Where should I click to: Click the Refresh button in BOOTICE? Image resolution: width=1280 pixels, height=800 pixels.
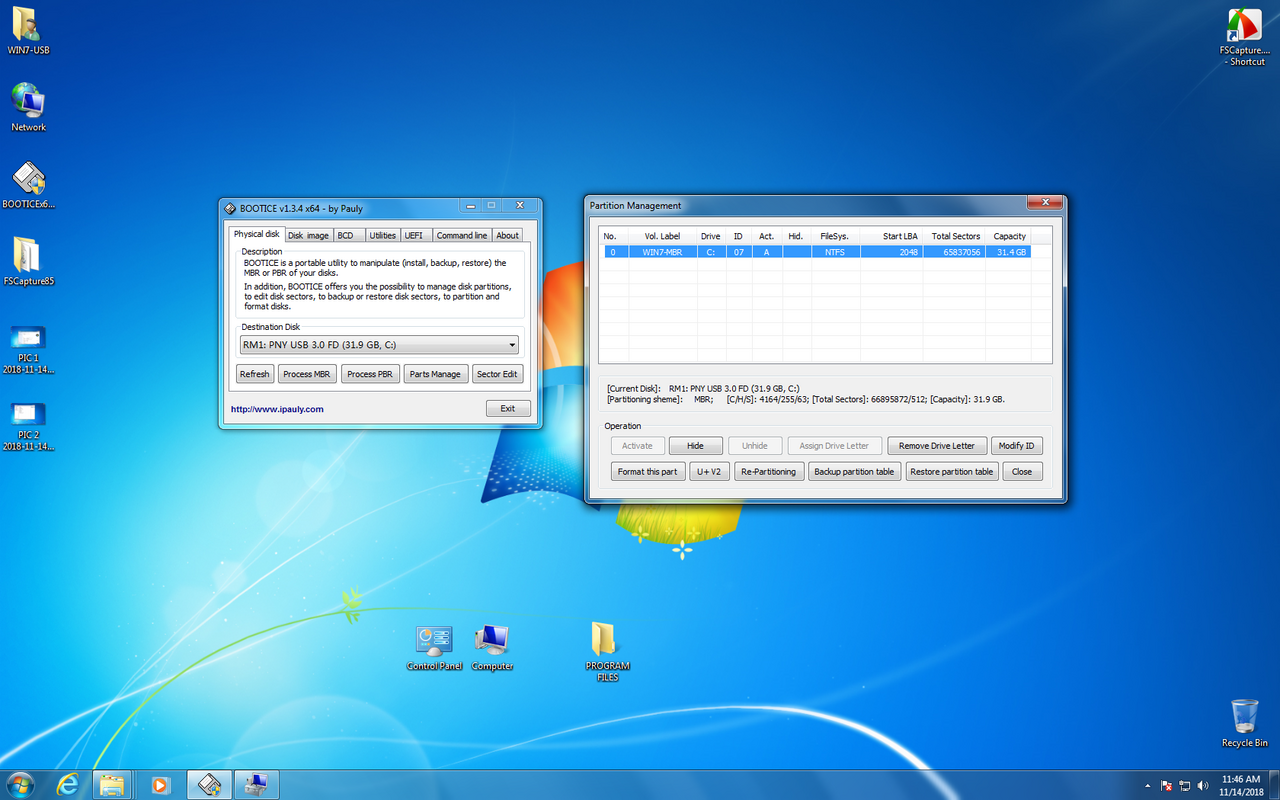pos(254,374)
